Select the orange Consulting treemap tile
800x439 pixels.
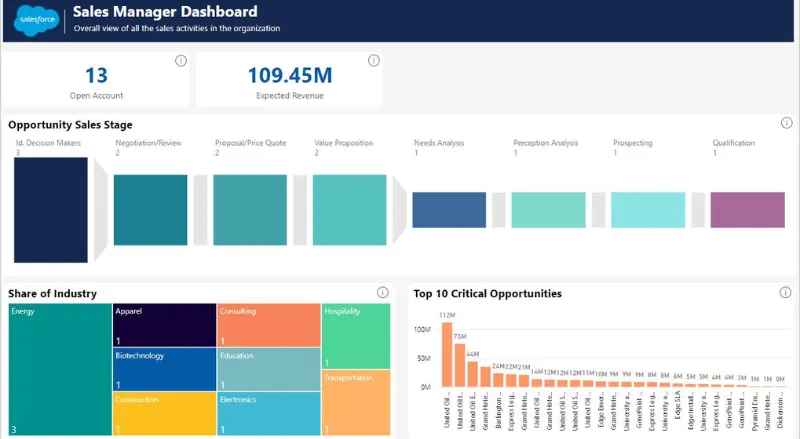tap(269, 325)
